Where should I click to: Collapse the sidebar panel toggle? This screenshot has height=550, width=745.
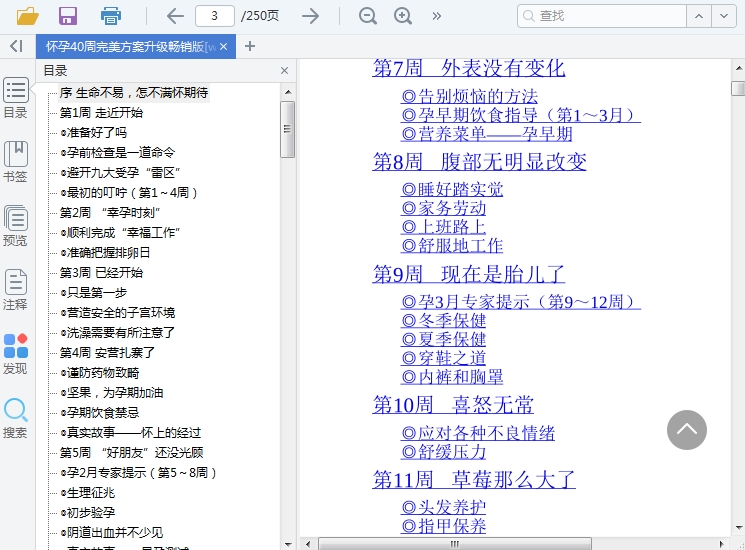tap(16, 46)
